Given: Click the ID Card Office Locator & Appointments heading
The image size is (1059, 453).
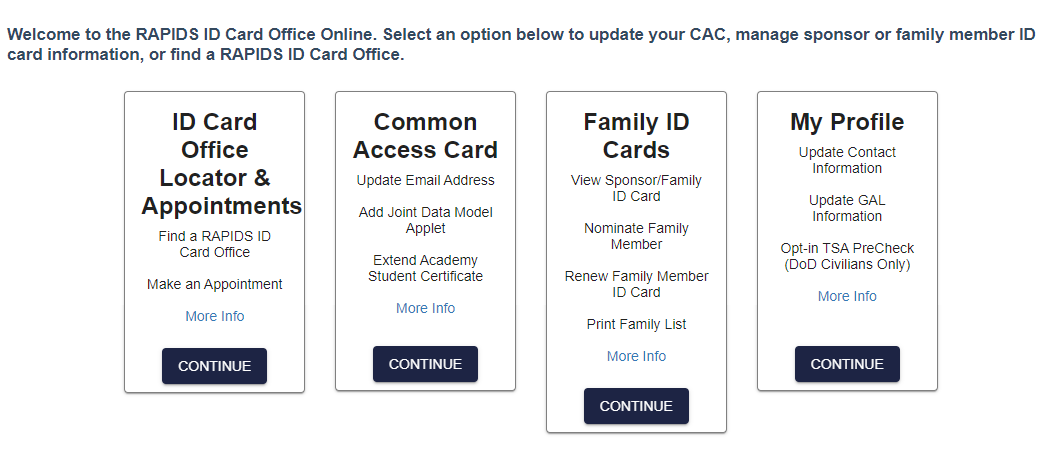Looking at the screenshot, I should [214, 164].
